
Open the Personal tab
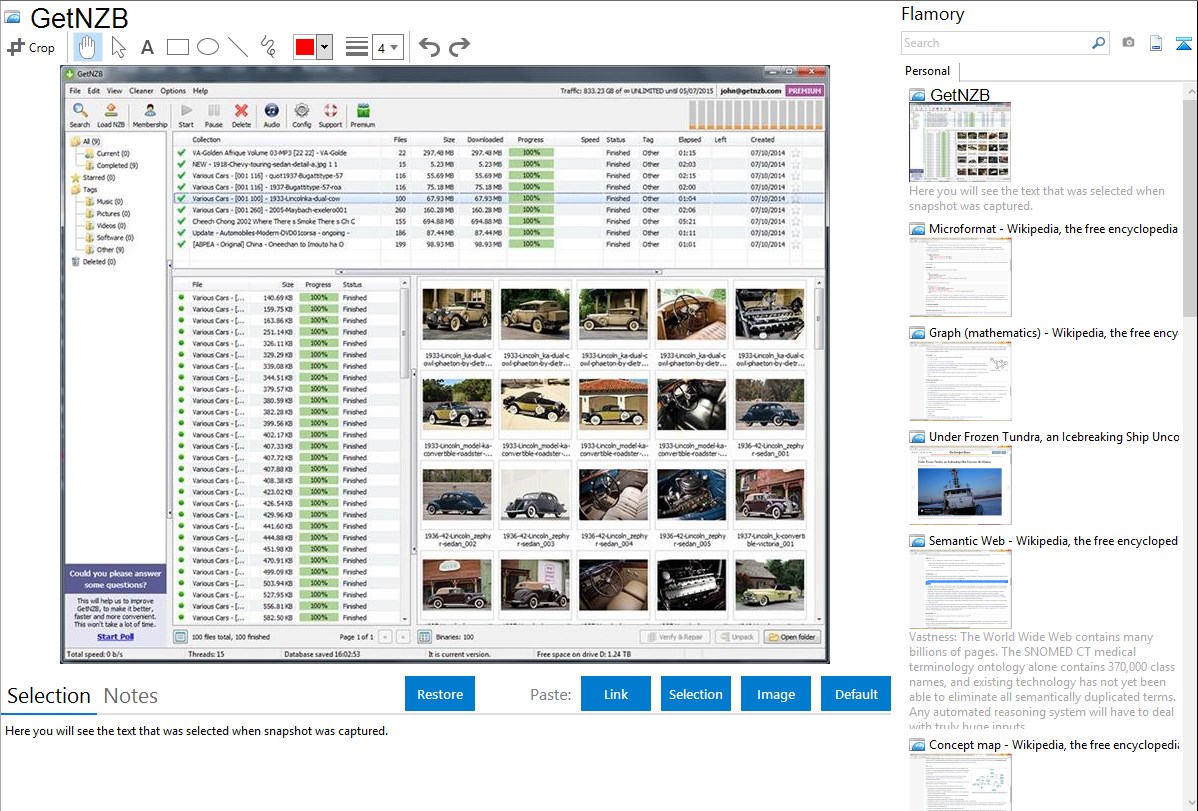(x=928, y=71)
